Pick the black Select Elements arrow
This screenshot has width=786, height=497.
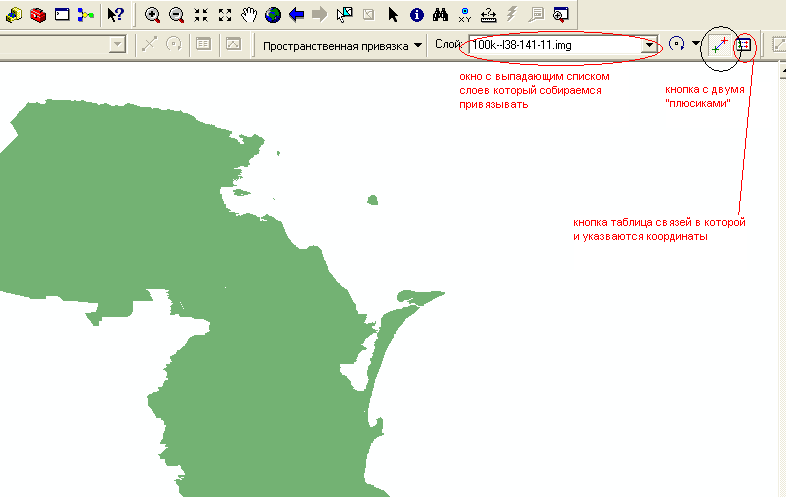point(393,15)
